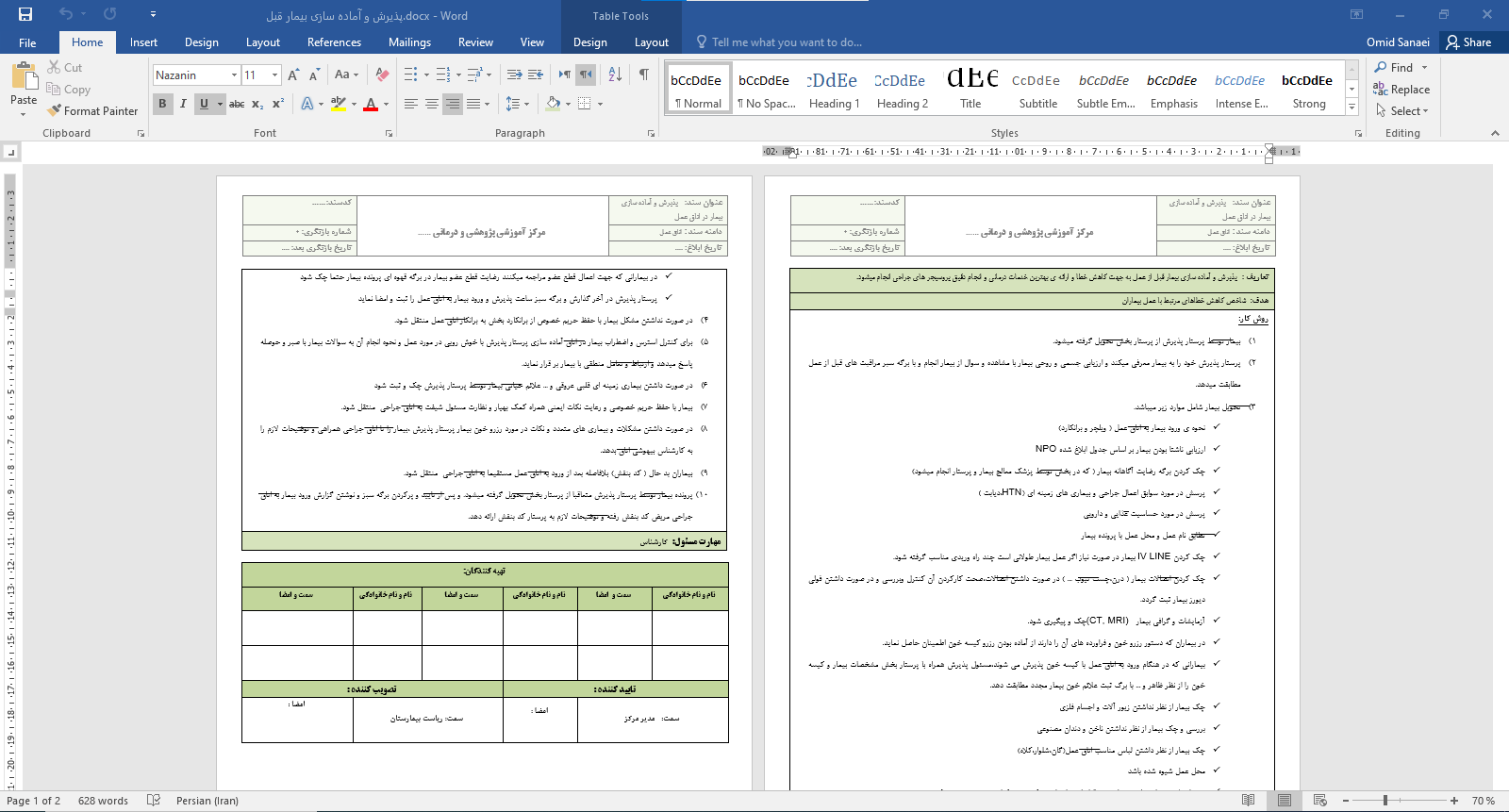The width and height of the screenshot is (1509, 812).
Task: Collapse the ribbon with the arrow
Action: pos(1494,133)
